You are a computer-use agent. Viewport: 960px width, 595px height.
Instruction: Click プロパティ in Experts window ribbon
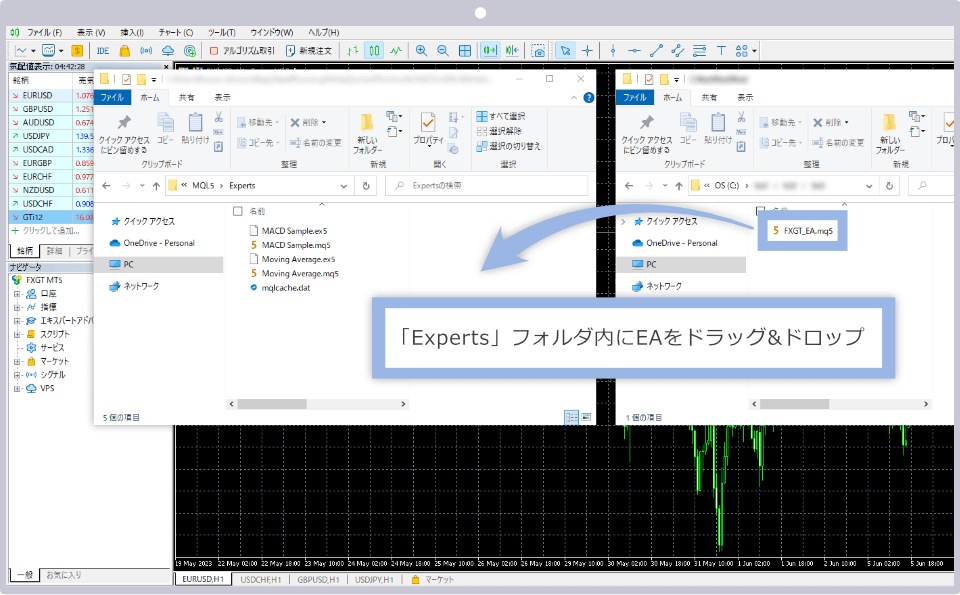(x=428, y=130)
